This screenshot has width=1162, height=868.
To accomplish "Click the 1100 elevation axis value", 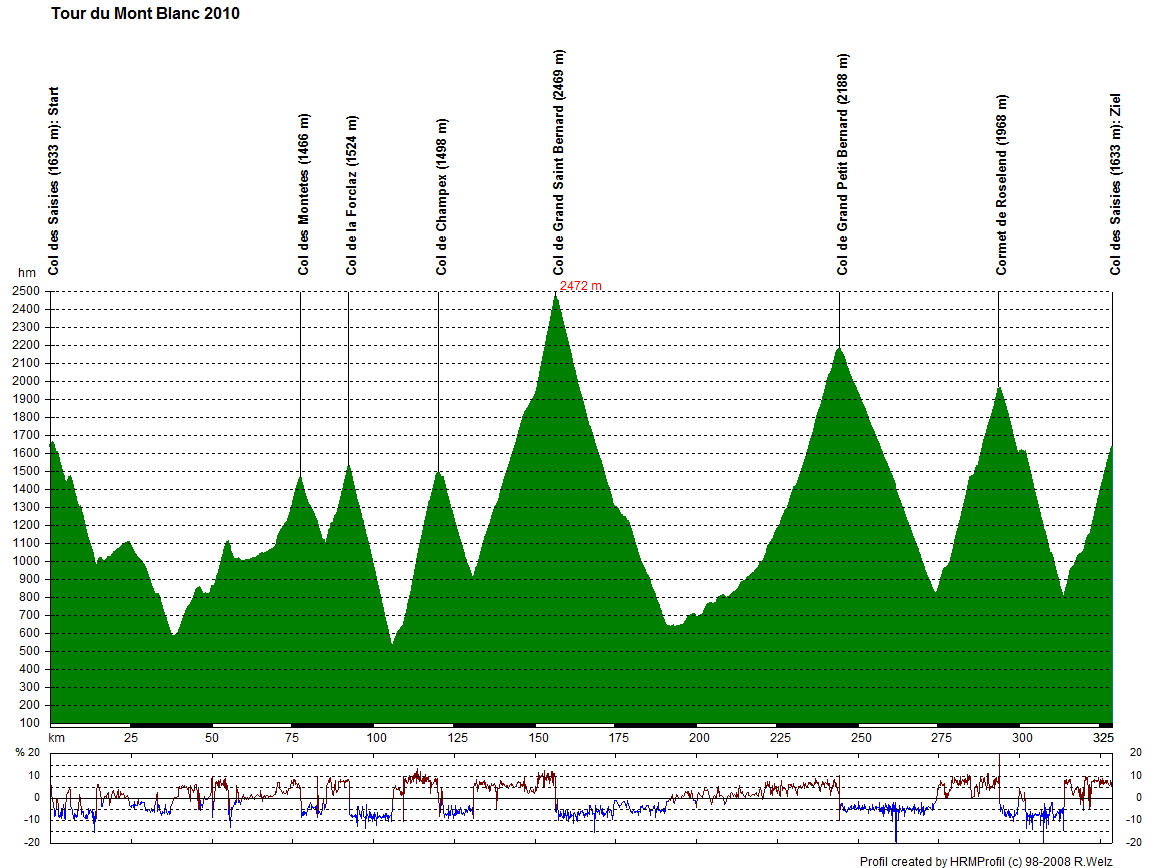I will (26, 543).
